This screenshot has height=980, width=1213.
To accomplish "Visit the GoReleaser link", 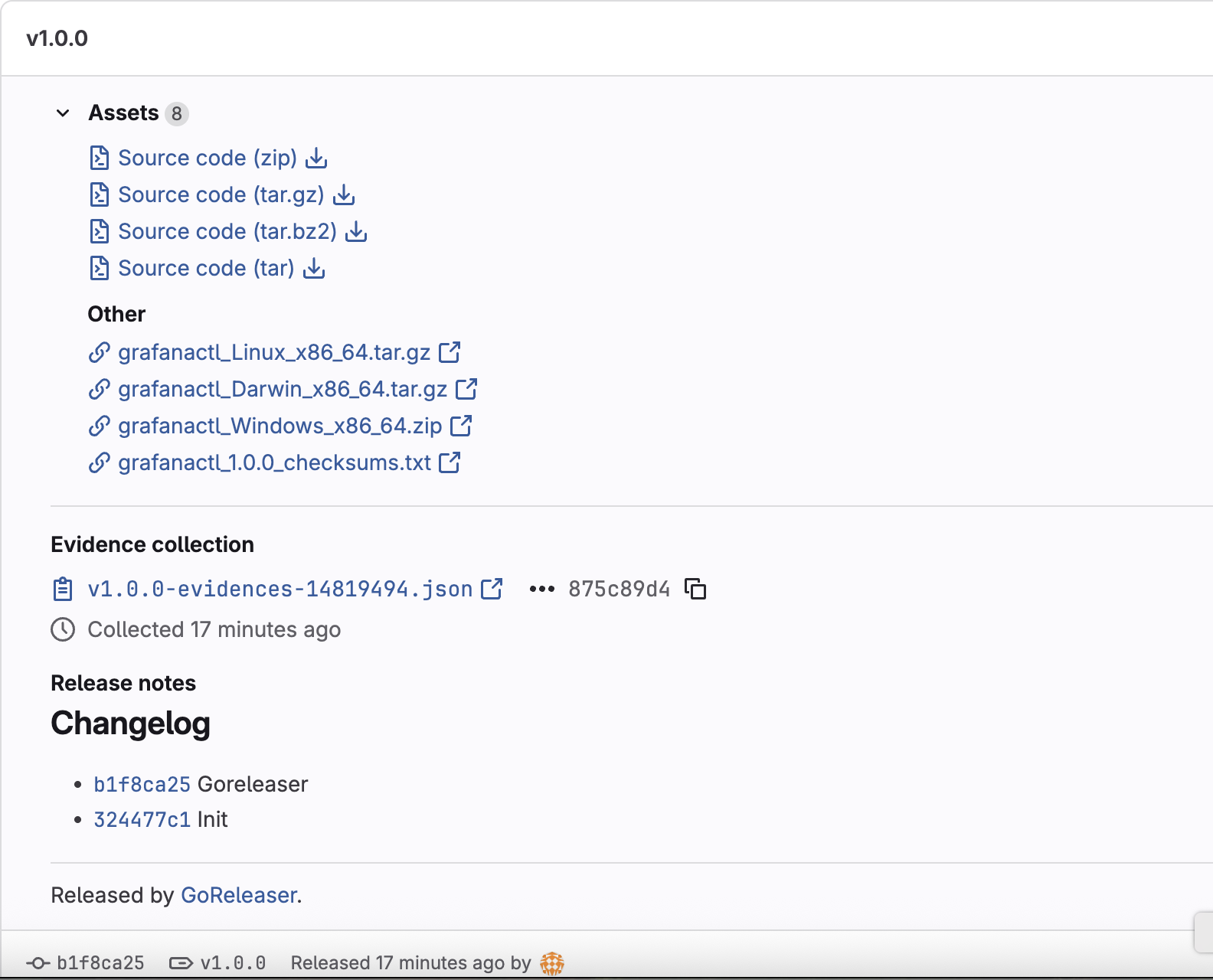I will pyautogui.click(x=239, y=895).
